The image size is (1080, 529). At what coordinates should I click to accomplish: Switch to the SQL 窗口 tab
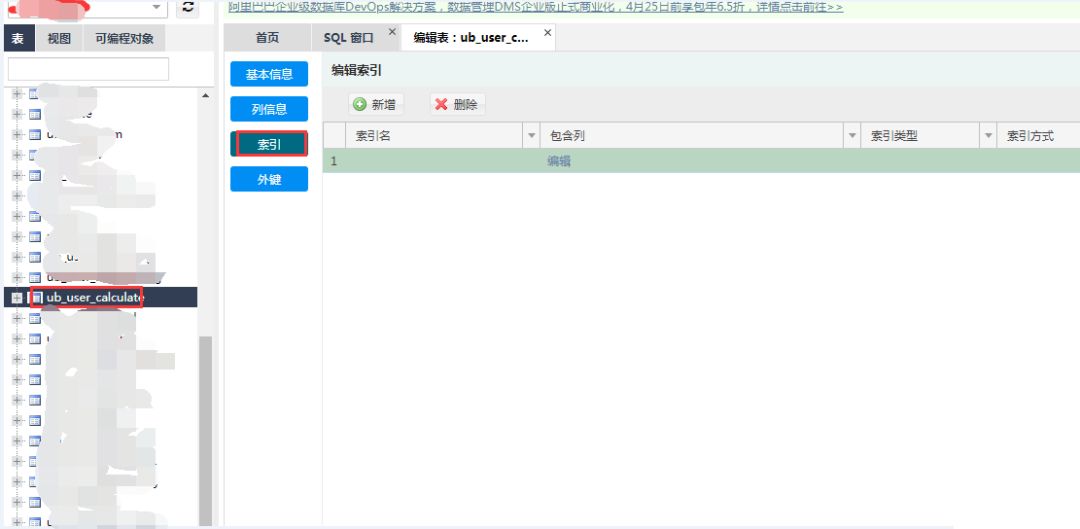pos(349,38)
